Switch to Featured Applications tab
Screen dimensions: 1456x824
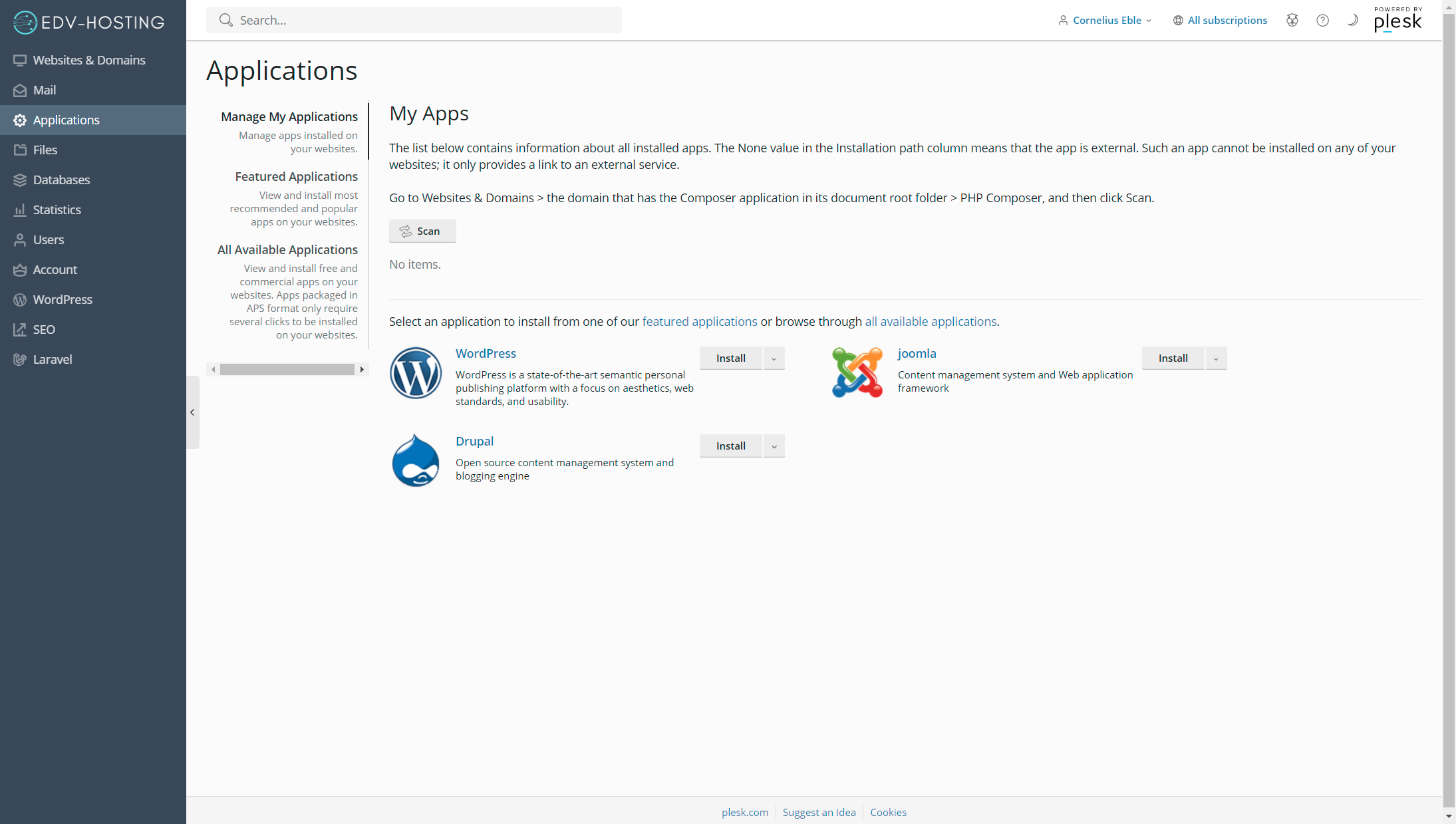pos(296,176)
